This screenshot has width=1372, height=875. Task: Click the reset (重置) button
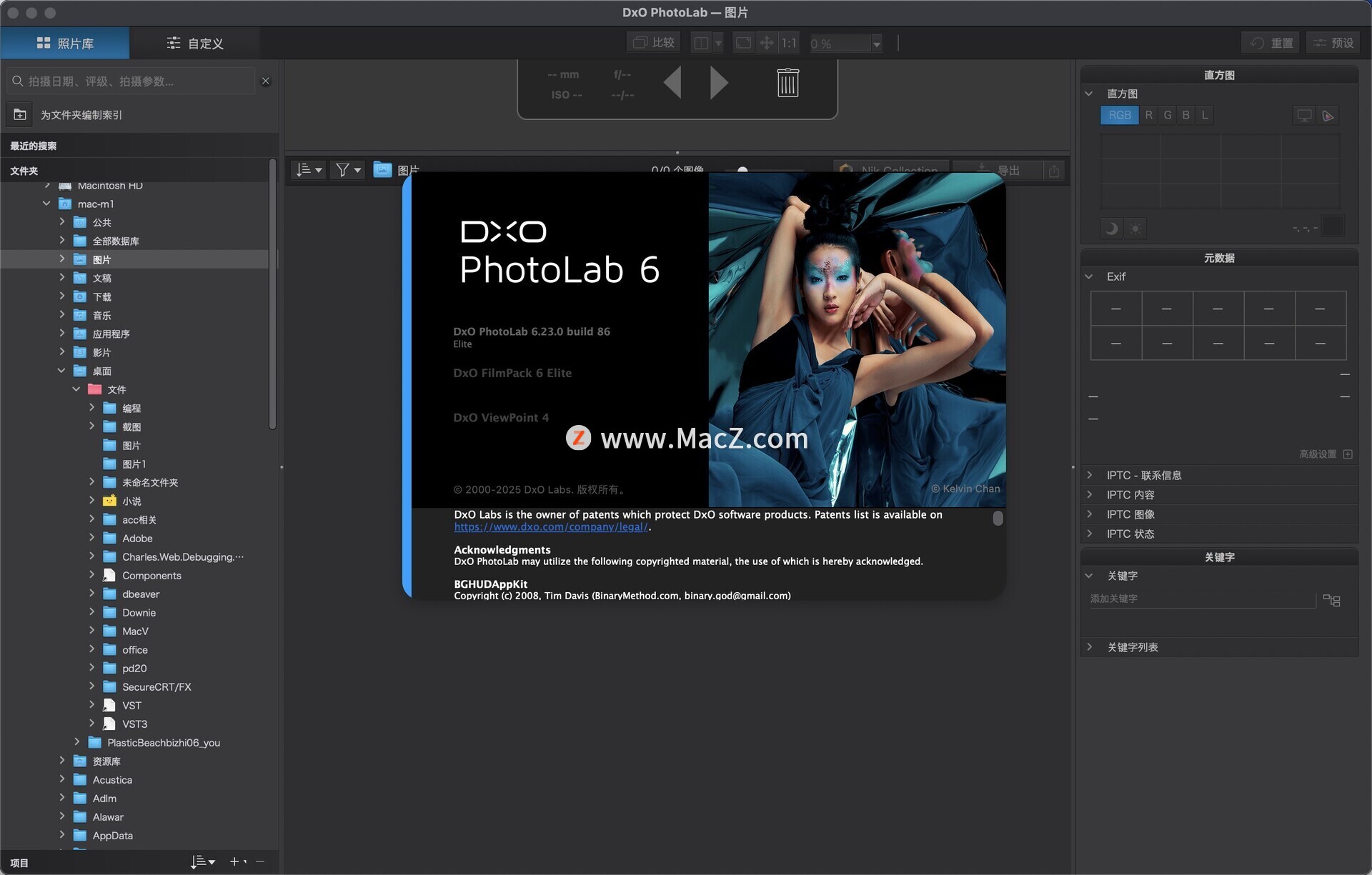tap(1271, 43)
